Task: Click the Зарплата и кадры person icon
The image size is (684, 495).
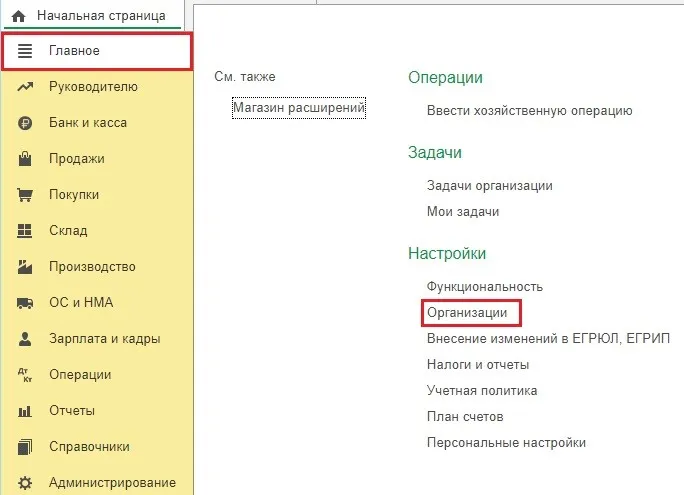Action: (25, 339)
